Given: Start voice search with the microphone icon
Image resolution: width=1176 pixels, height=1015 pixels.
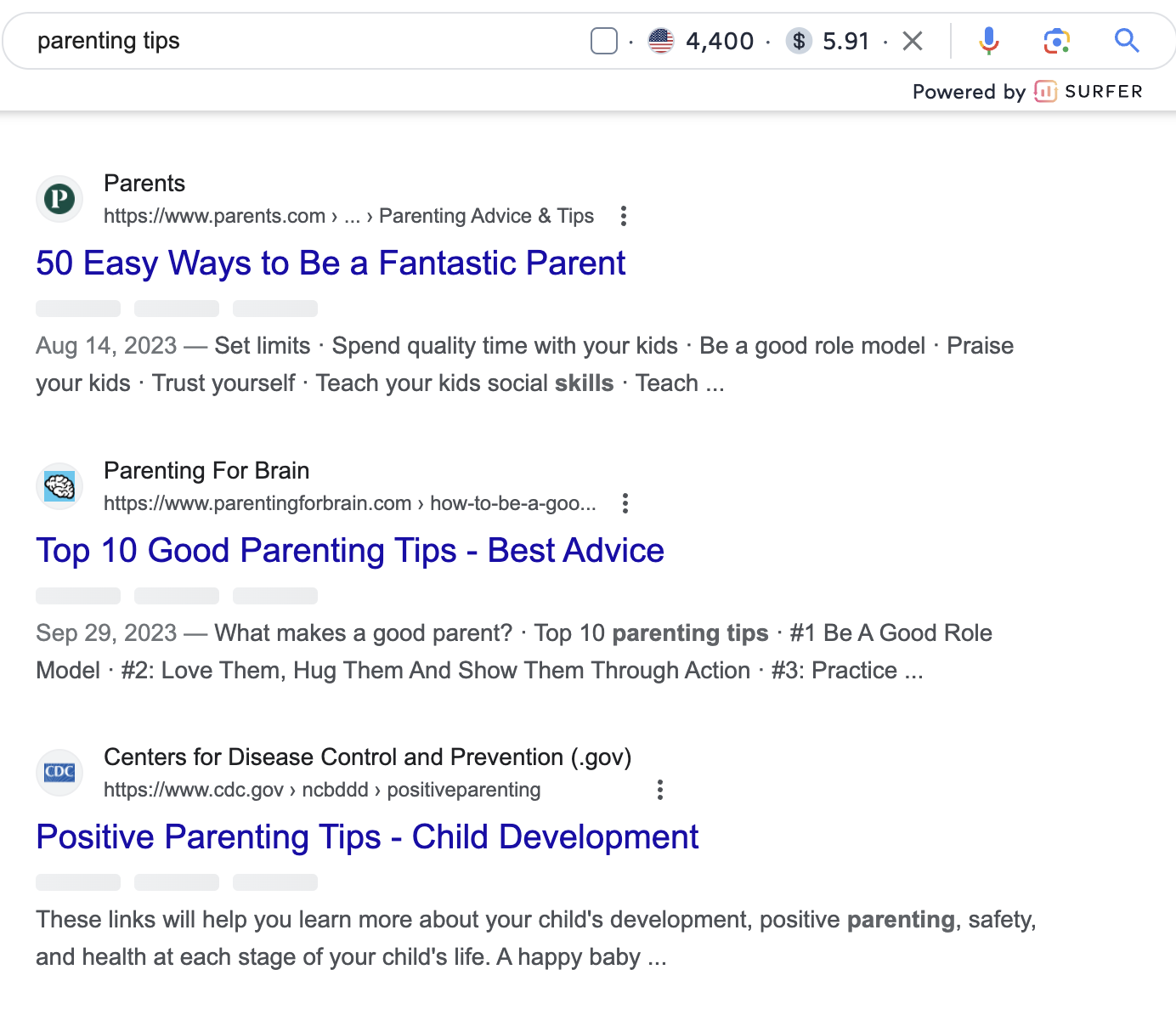Looking at the screenshot, I should 989,41.
